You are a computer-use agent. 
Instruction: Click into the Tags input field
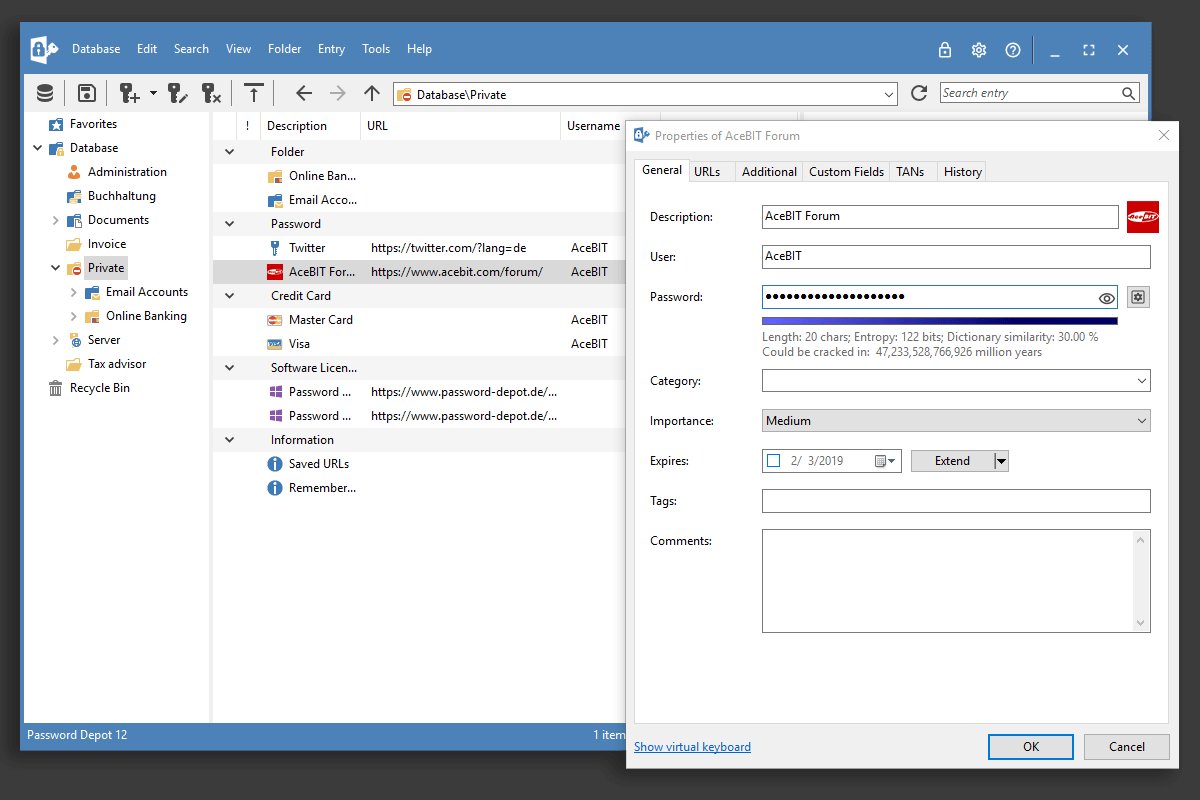pyautogui.click(x=956, y=501)
